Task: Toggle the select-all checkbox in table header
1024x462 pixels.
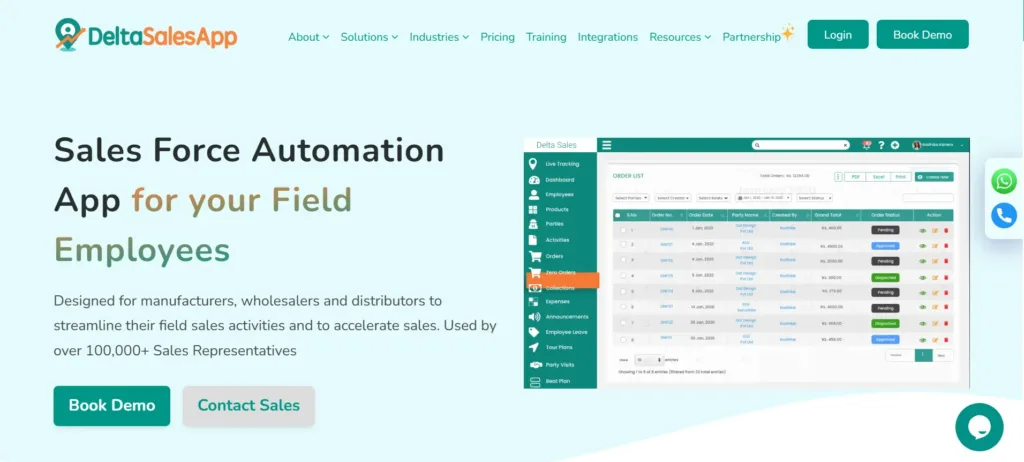Action: click(617, 215)
